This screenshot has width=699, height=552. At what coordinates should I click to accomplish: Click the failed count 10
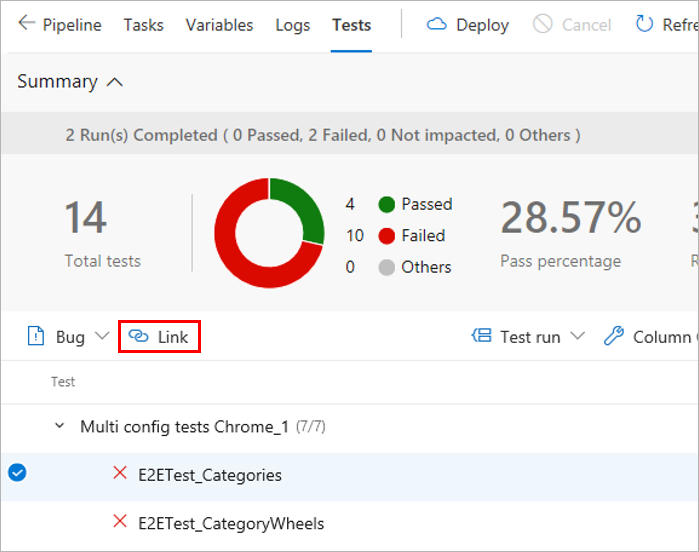[355, 235]
